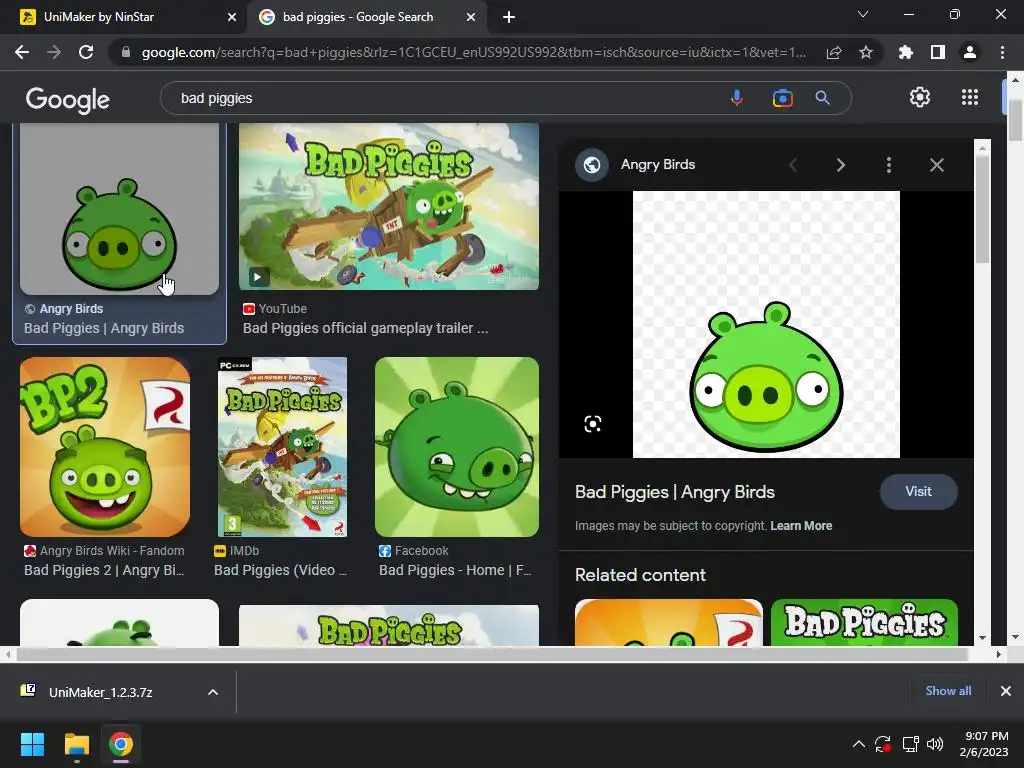Open the UniMaker_1.2.3.7z downloaded file
Image resolution: width=1024 pixels, height=768 pixels.
tap(99, 692)
